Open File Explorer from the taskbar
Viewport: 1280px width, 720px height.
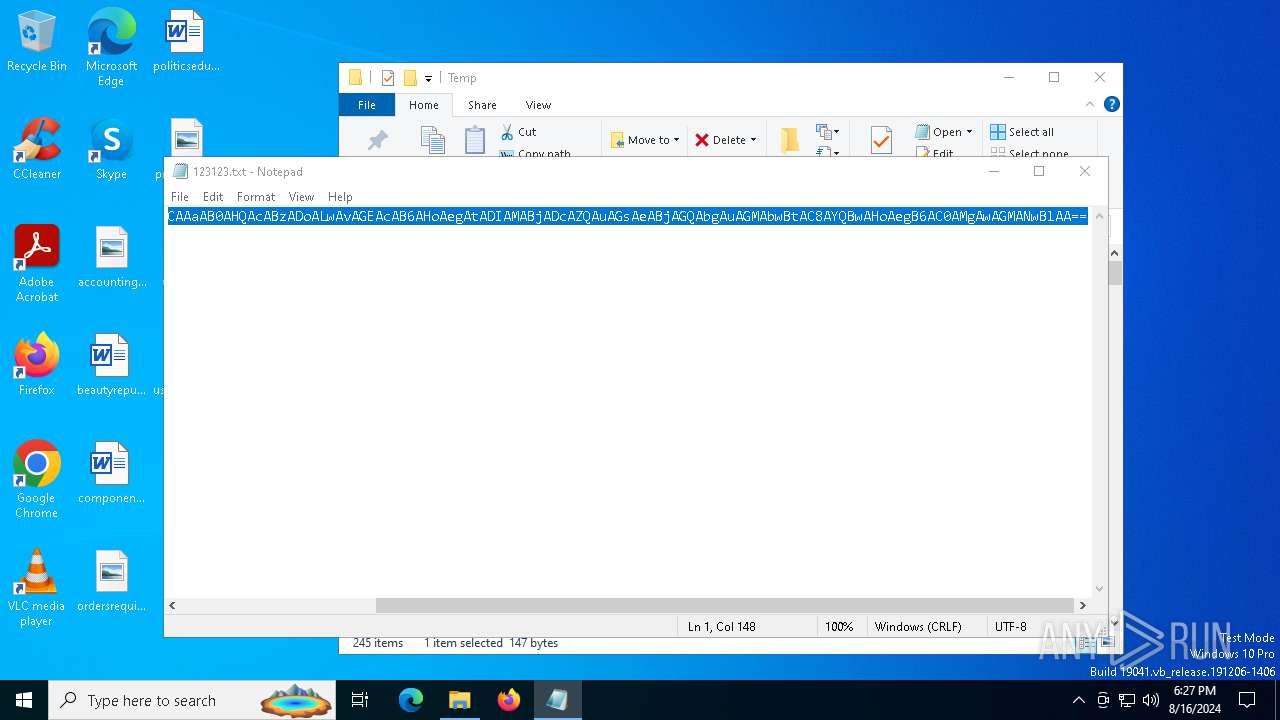460,700
